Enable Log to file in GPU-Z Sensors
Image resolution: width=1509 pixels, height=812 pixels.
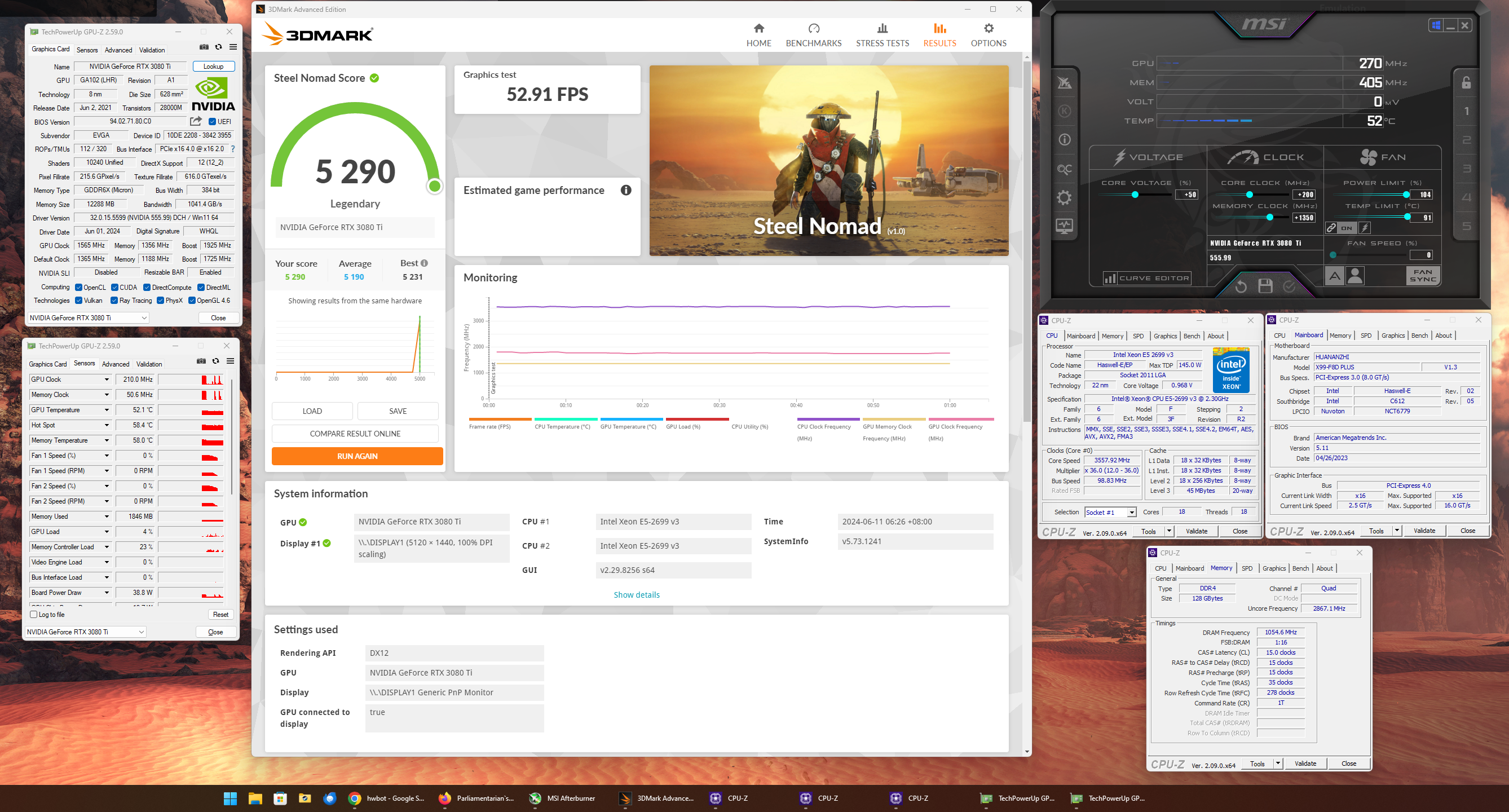pyautogui.click(x=34, y=615)
